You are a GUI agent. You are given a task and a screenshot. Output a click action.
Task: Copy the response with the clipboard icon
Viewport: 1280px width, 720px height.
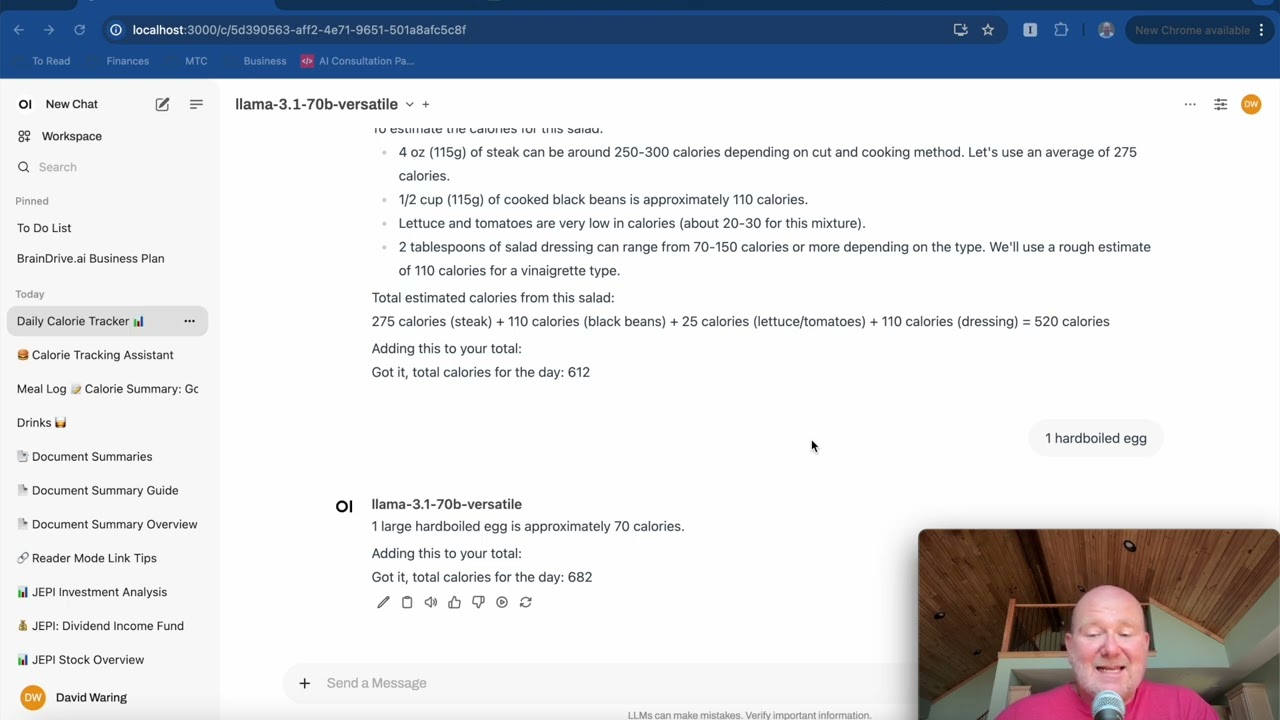pos(407,602)
